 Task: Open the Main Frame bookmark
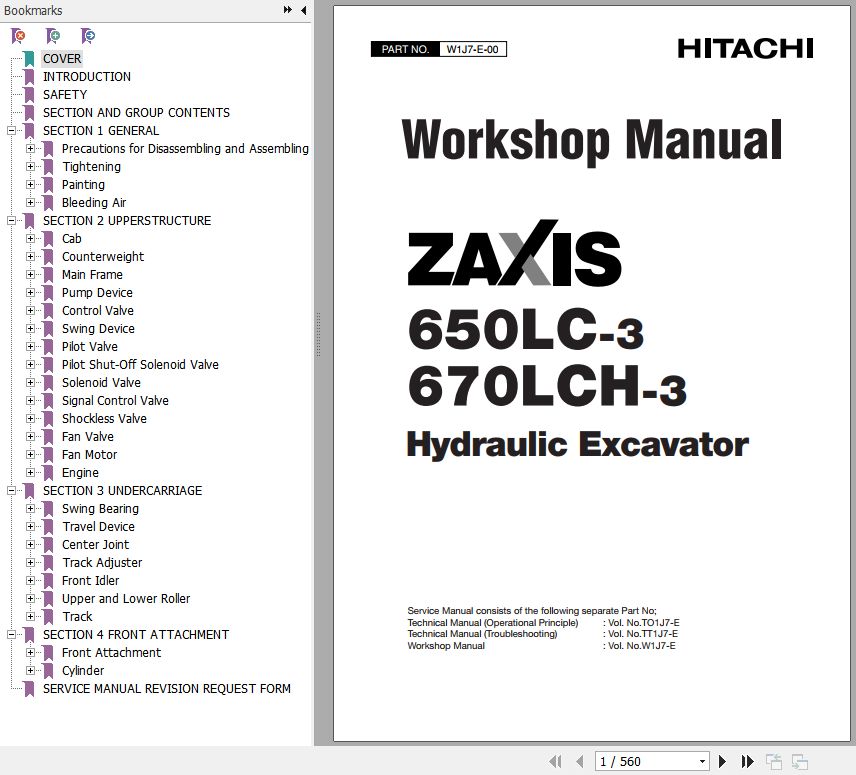[92, 275]
